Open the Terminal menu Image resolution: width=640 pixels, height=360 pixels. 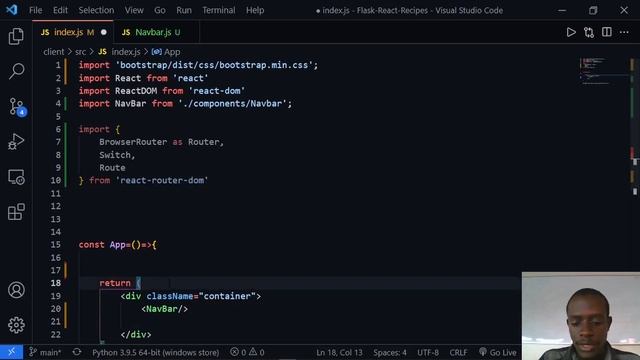tap(219, 10)
